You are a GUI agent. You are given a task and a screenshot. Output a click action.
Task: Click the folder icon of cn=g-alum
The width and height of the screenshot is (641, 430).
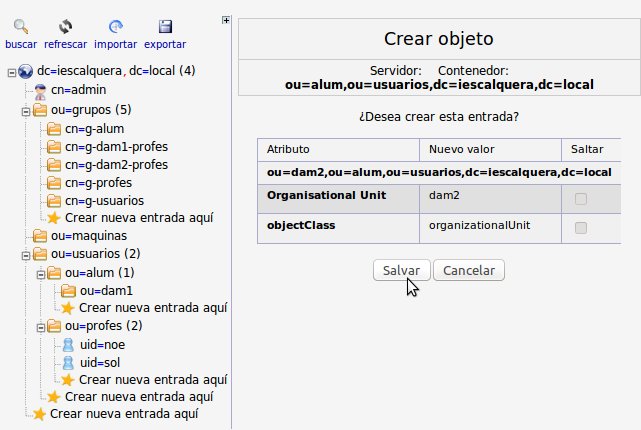pos(54,129)
